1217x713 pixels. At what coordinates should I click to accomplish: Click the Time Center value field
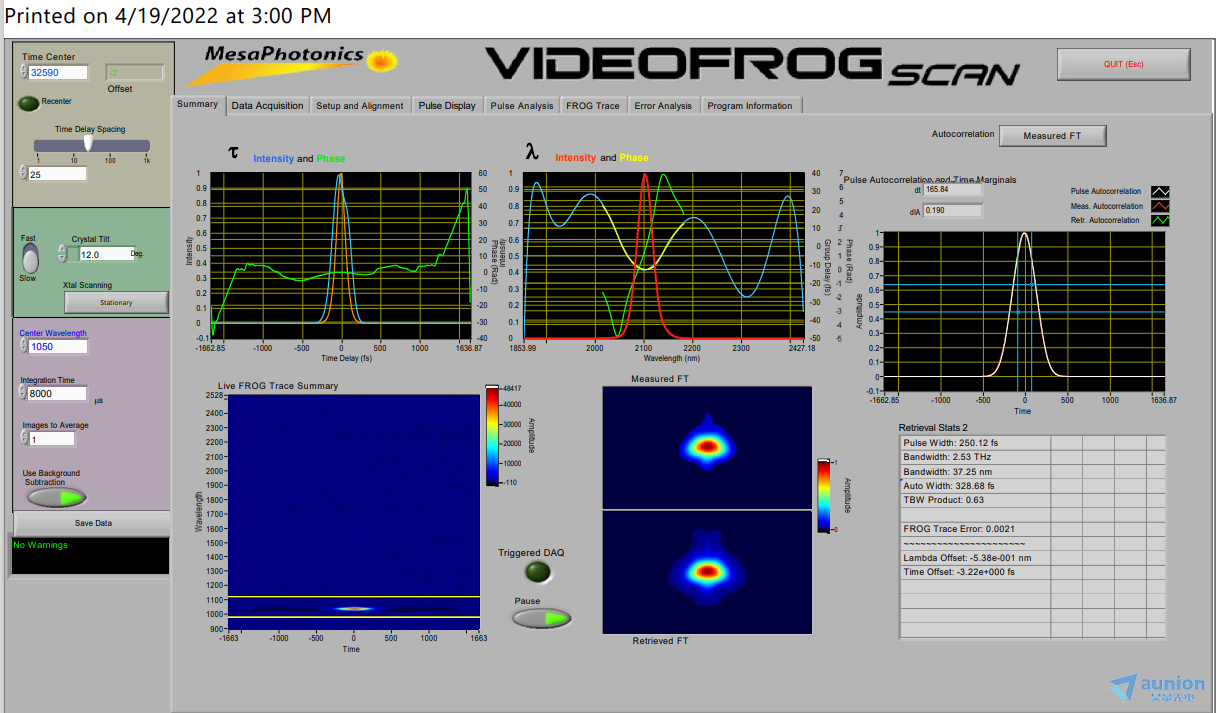pyautogui.click(x=58, y=73)
